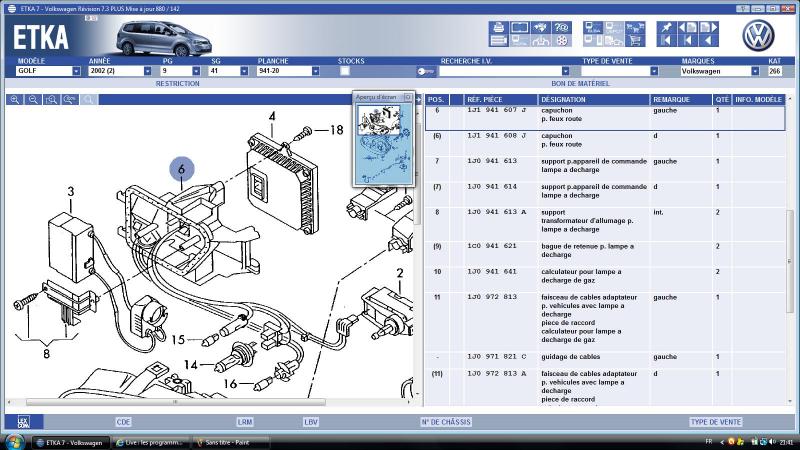
Task: Click the POS. column header
Action: (437, 99)
